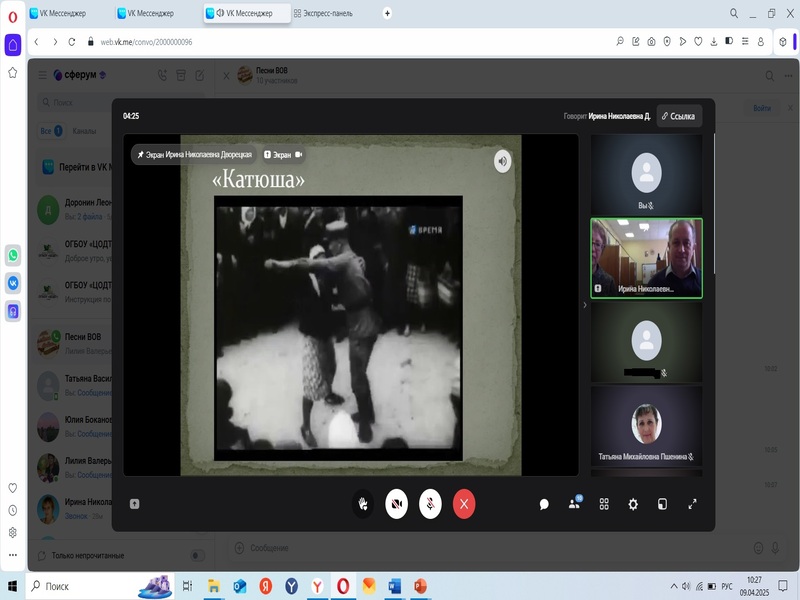Minimize call to picture-in-picture icon

(662, 505)
